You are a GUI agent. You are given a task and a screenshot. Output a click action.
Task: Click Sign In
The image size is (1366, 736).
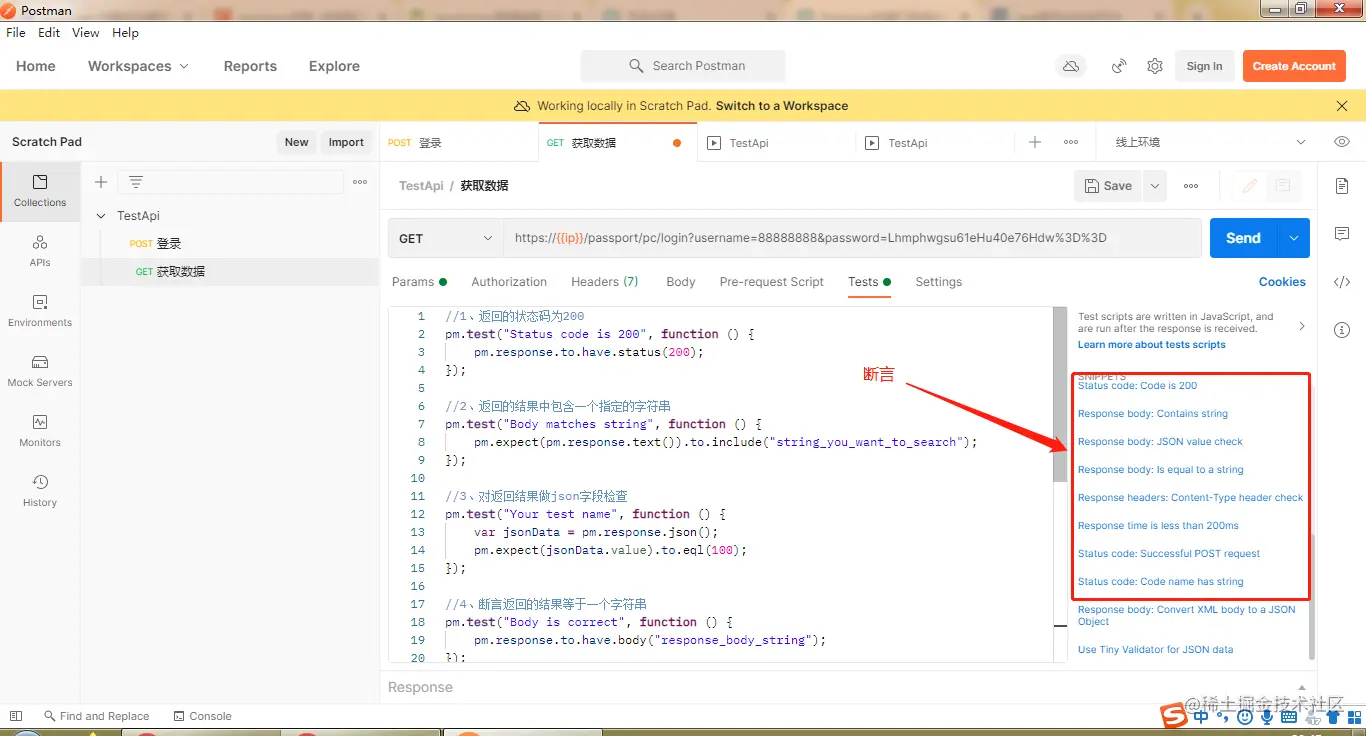1204,66
